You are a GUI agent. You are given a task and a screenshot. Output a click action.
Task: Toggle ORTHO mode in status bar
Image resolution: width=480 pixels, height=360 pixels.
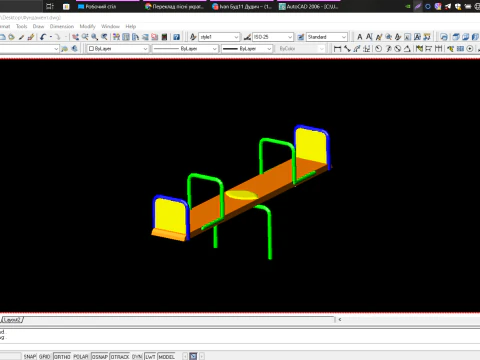[62, 357]
